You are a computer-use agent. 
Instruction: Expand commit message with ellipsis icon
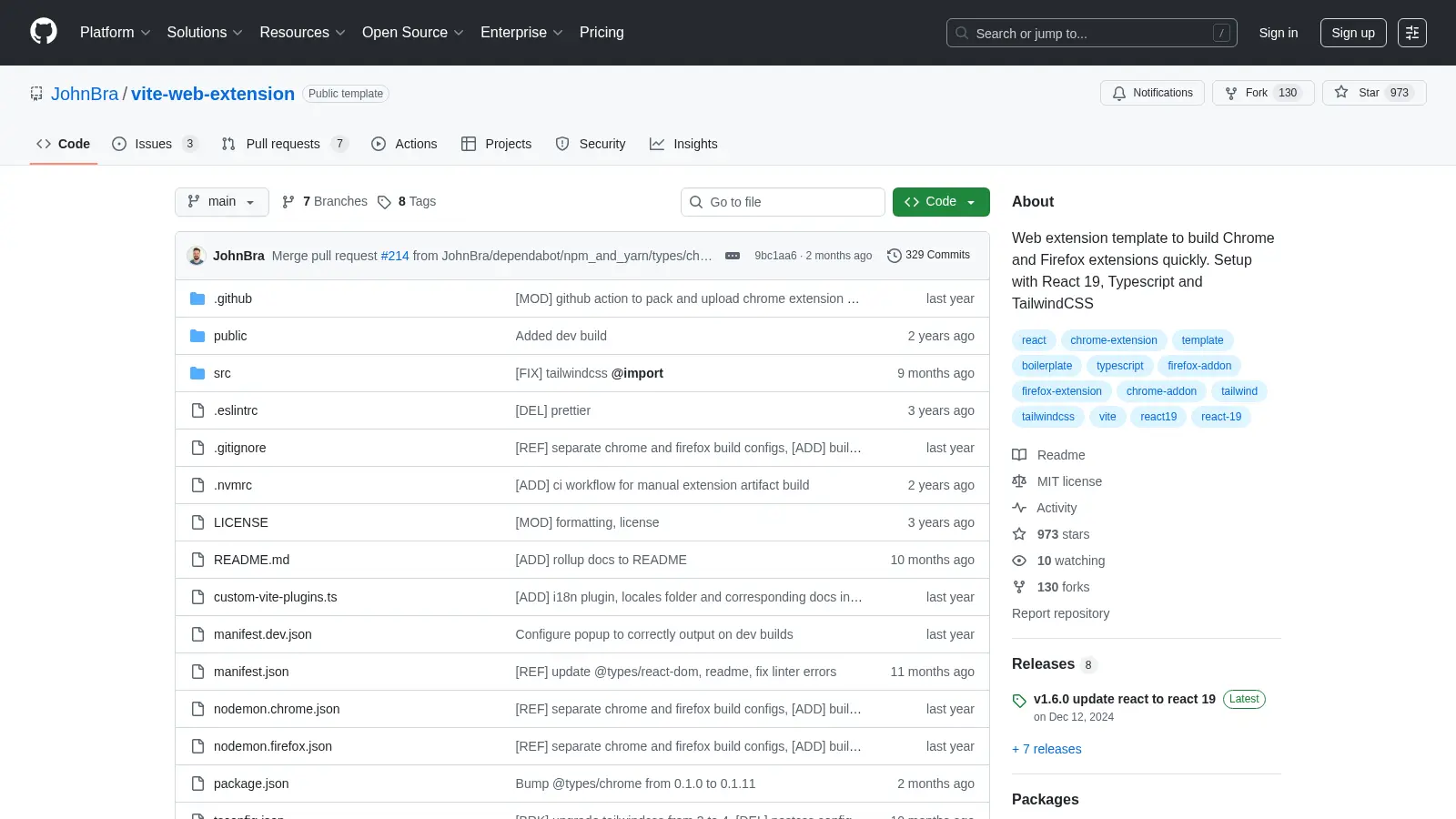[733, 256]
